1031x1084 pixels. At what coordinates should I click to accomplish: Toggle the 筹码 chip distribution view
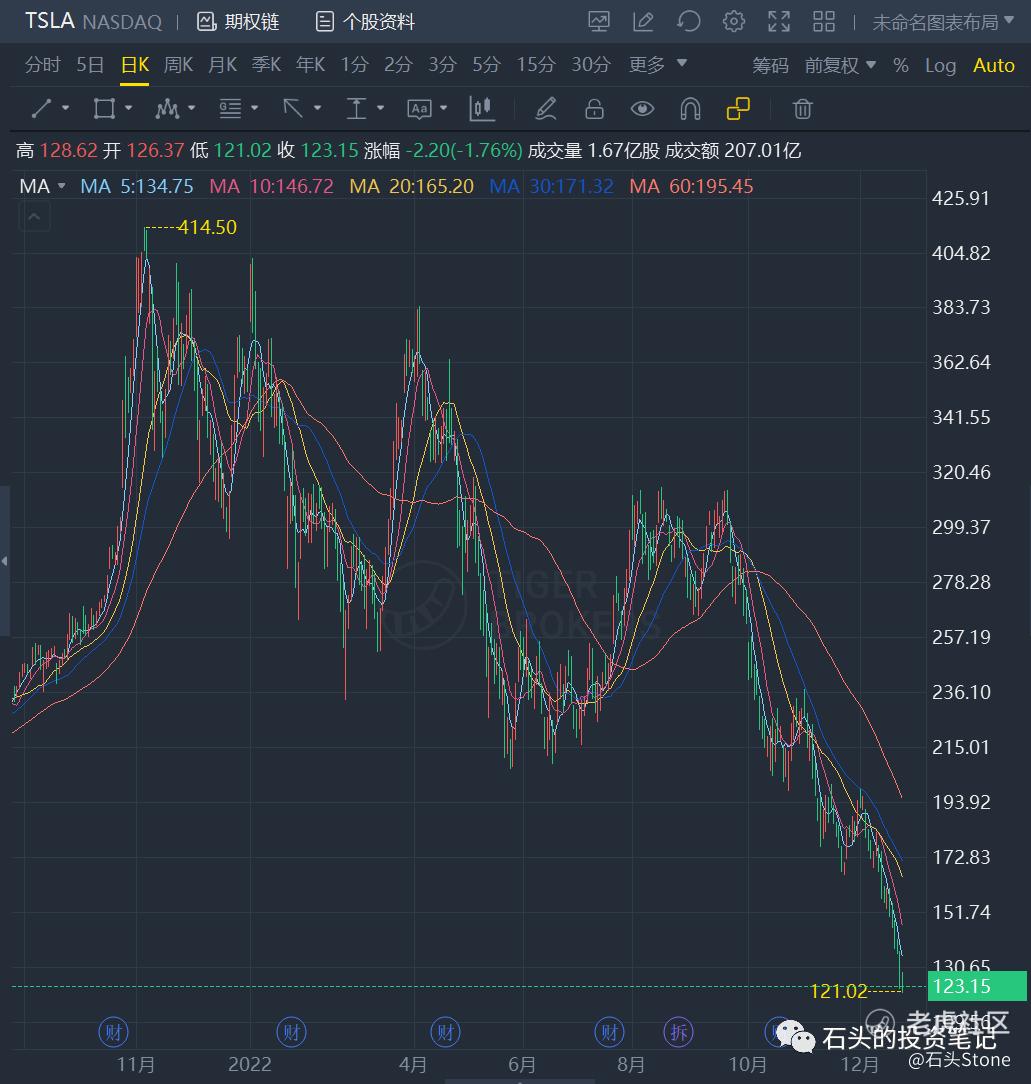[770, 65]
